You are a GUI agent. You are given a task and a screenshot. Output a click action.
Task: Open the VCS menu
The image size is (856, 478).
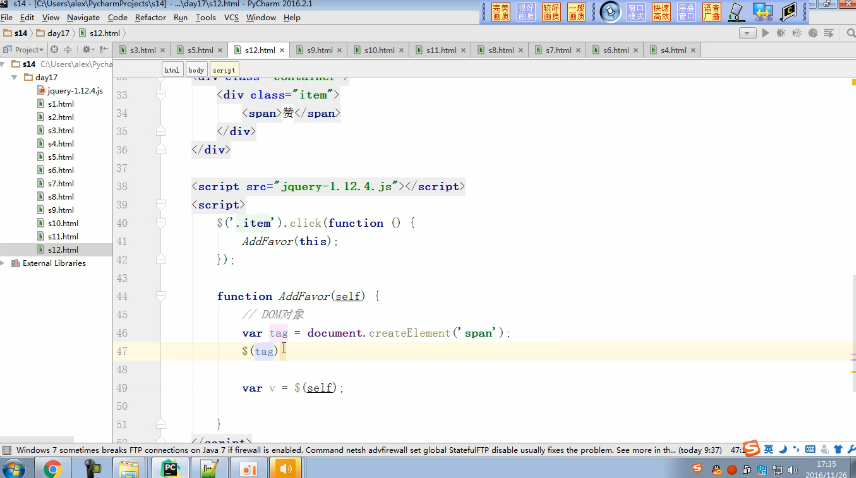[x=231, y=17]
